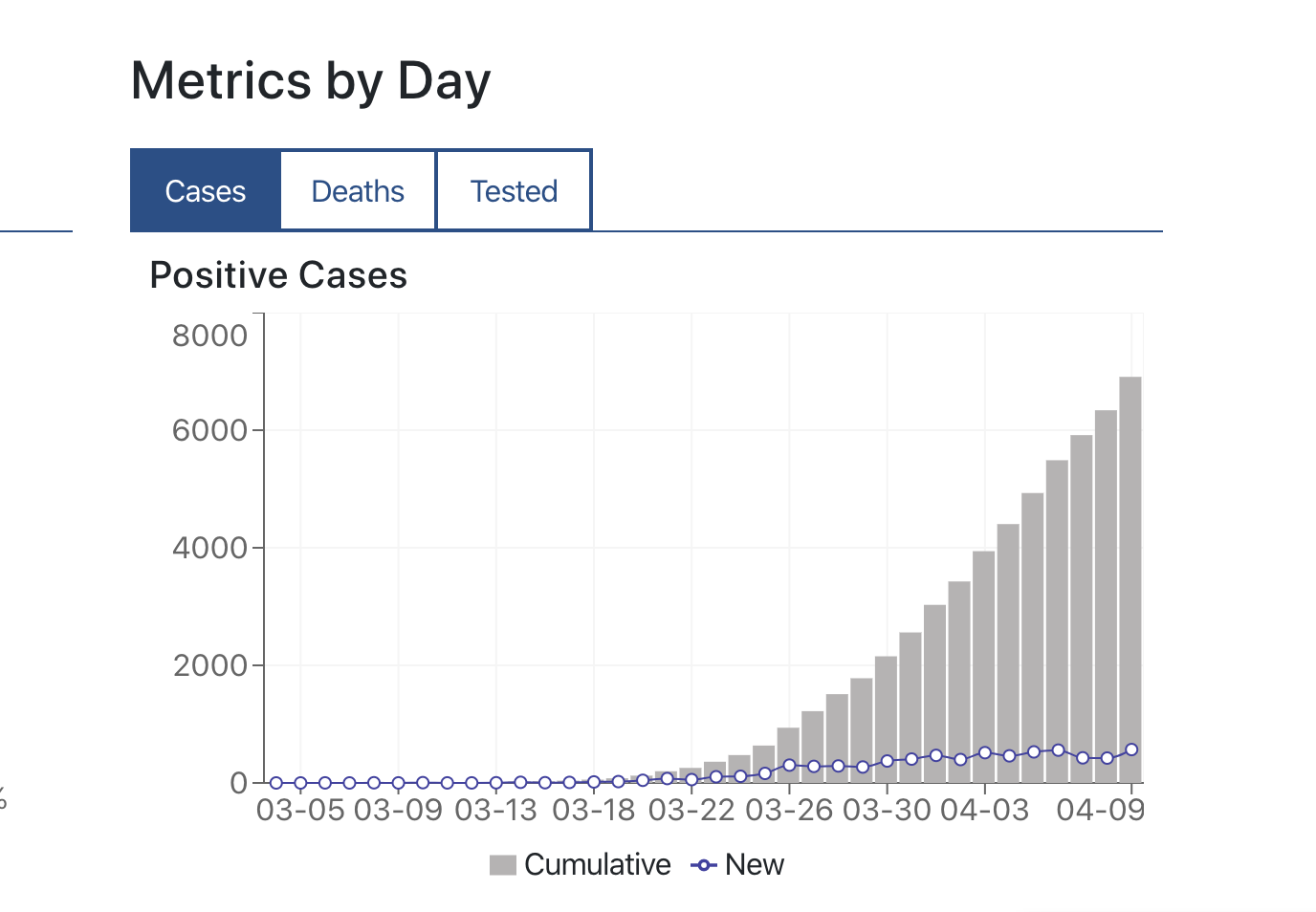The image size is (1316, 912).
Task: Click the tallest cumulative bar at 04-09
Action: tap(1130, 574)
